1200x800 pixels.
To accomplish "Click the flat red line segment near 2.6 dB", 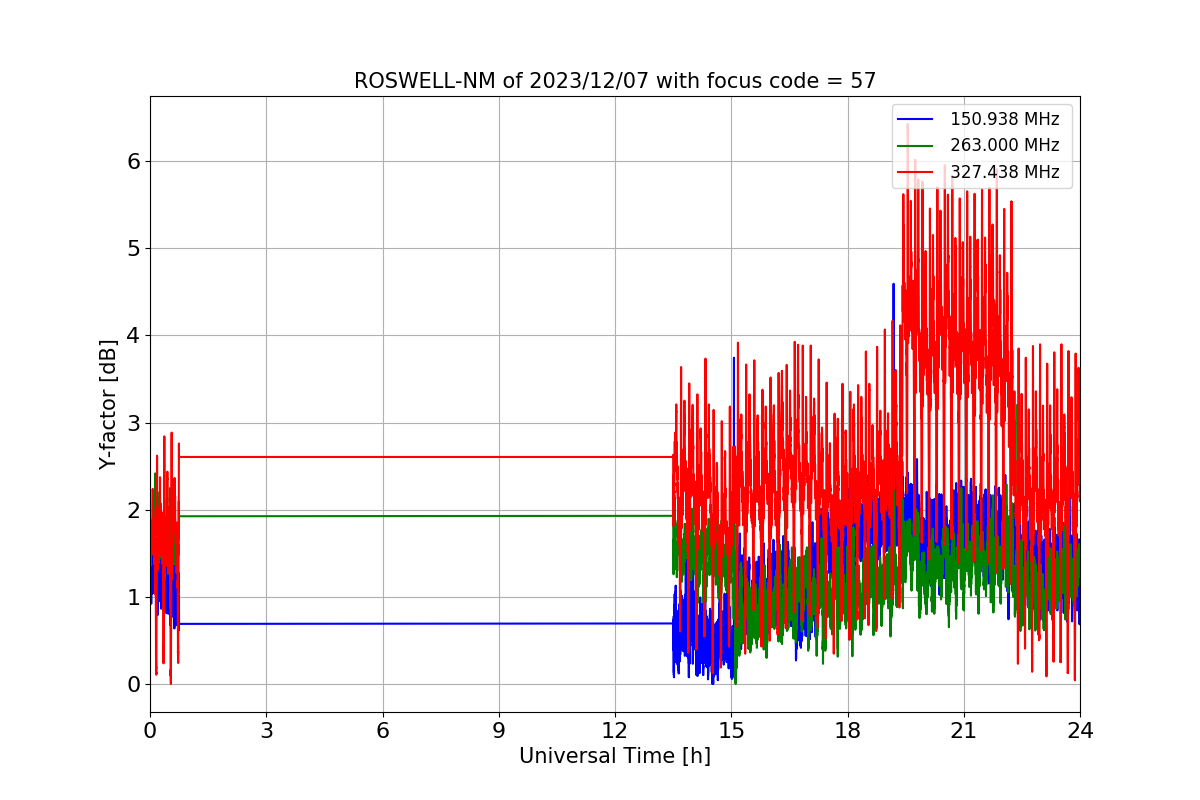I will [x=426, y=457].
